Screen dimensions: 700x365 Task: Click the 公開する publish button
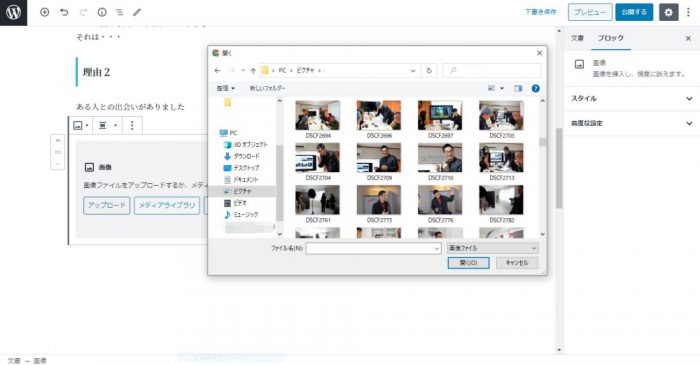pos(634,12)
